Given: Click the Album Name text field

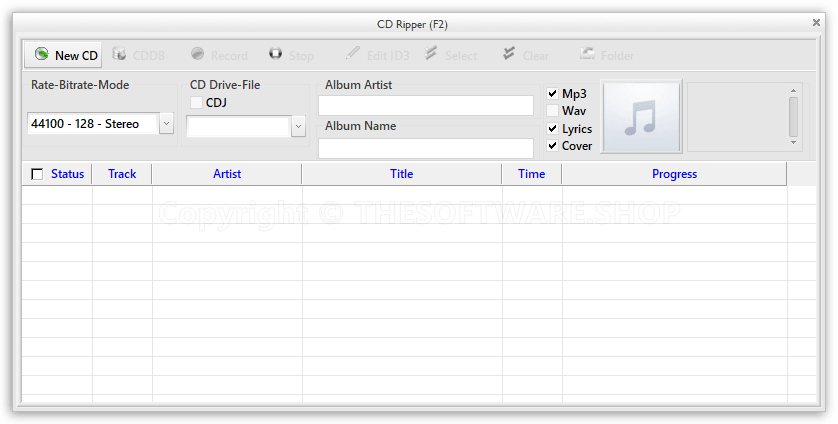Looking at the screenshot, I should click(426, 148).
